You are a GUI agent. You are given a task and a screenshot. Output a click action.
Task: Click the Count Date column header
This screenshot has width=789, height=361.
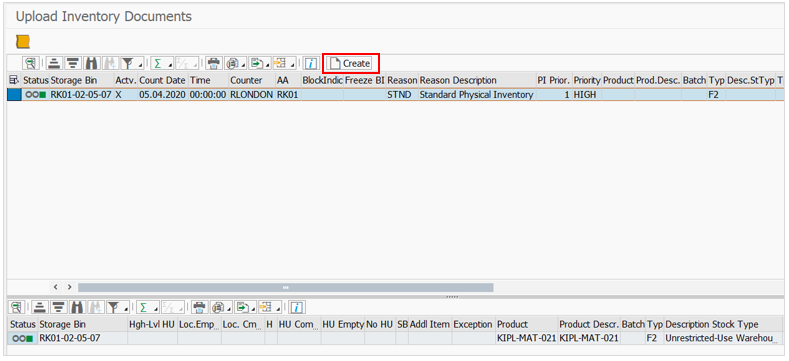pos(163,80)
